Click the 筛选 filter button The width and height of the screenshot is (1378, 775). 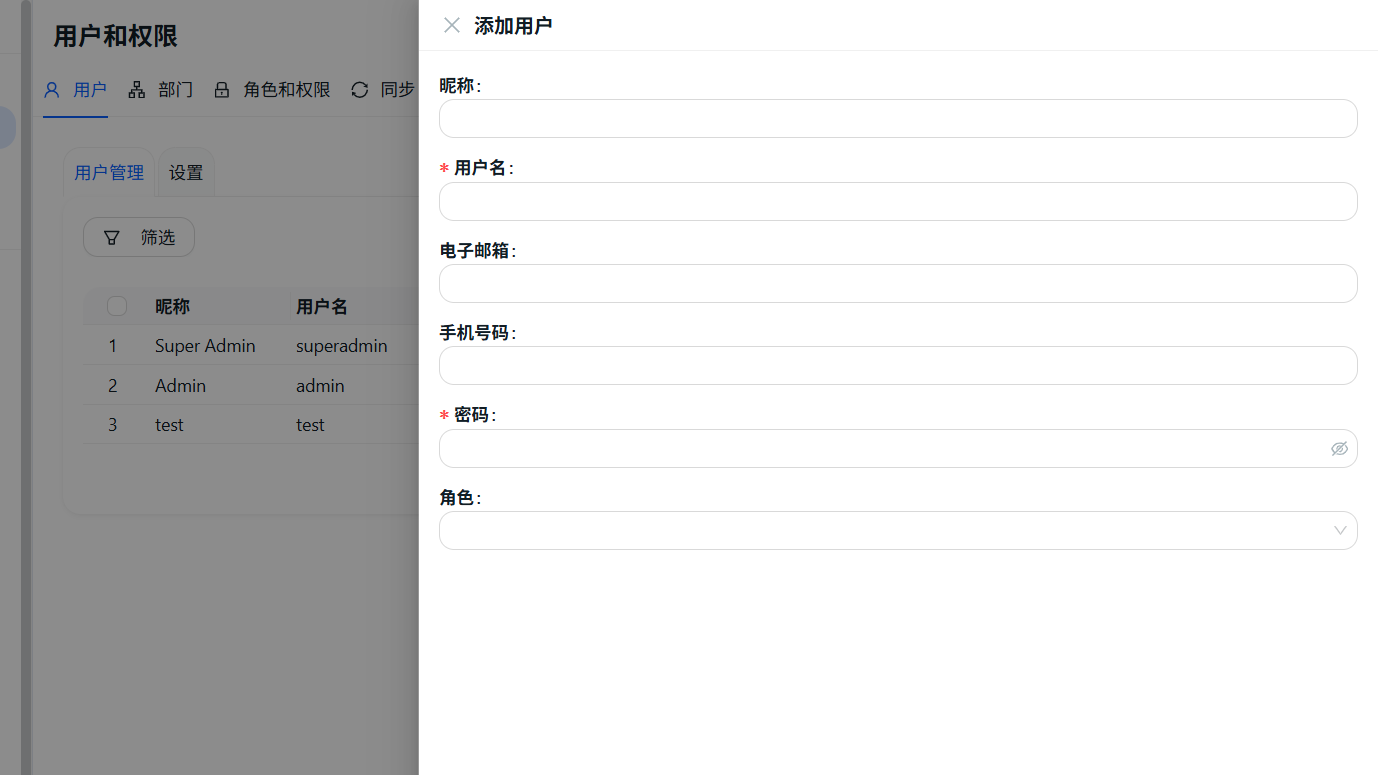[139, 237]
